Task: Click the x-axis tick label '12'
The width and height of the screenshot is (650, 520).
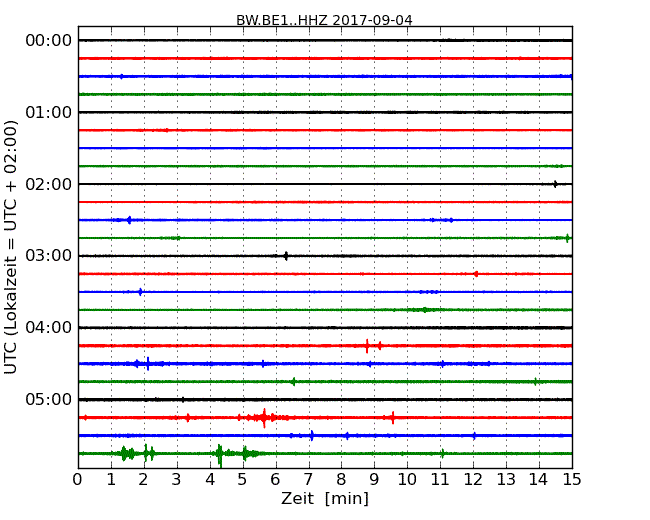Action: coord(473,479)
